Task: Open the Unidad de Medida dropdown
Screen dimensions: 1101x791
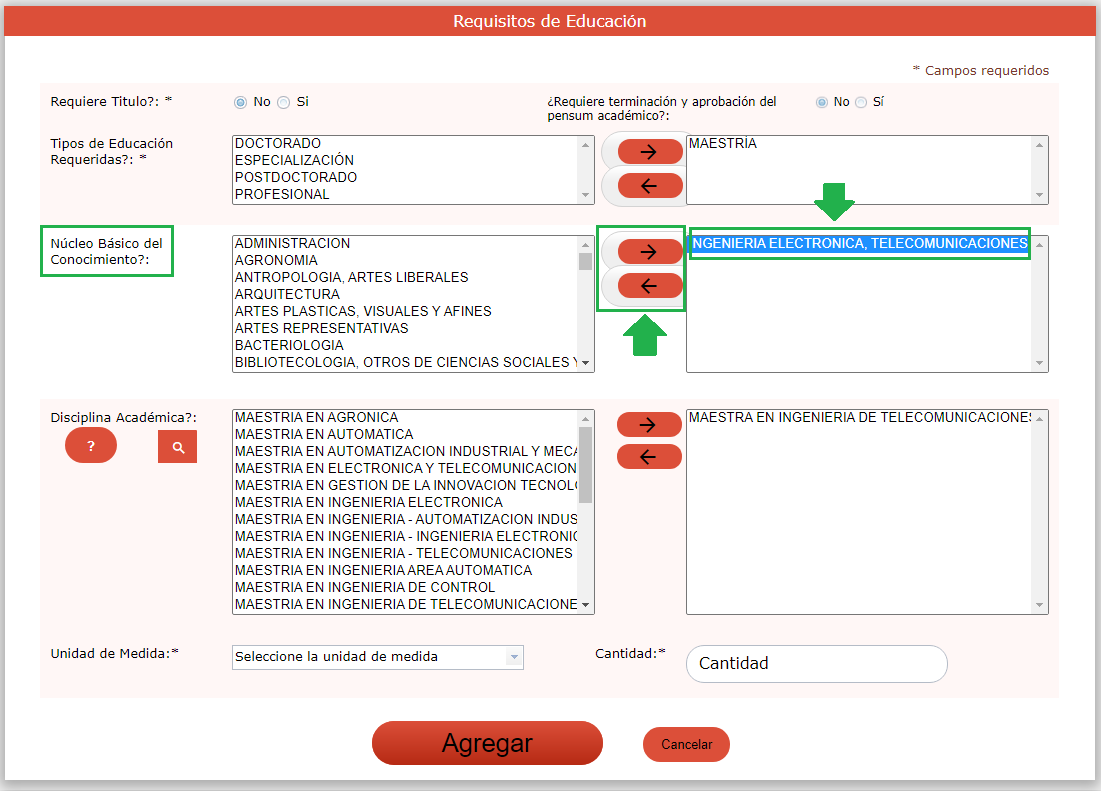Action: coord(378,657)
